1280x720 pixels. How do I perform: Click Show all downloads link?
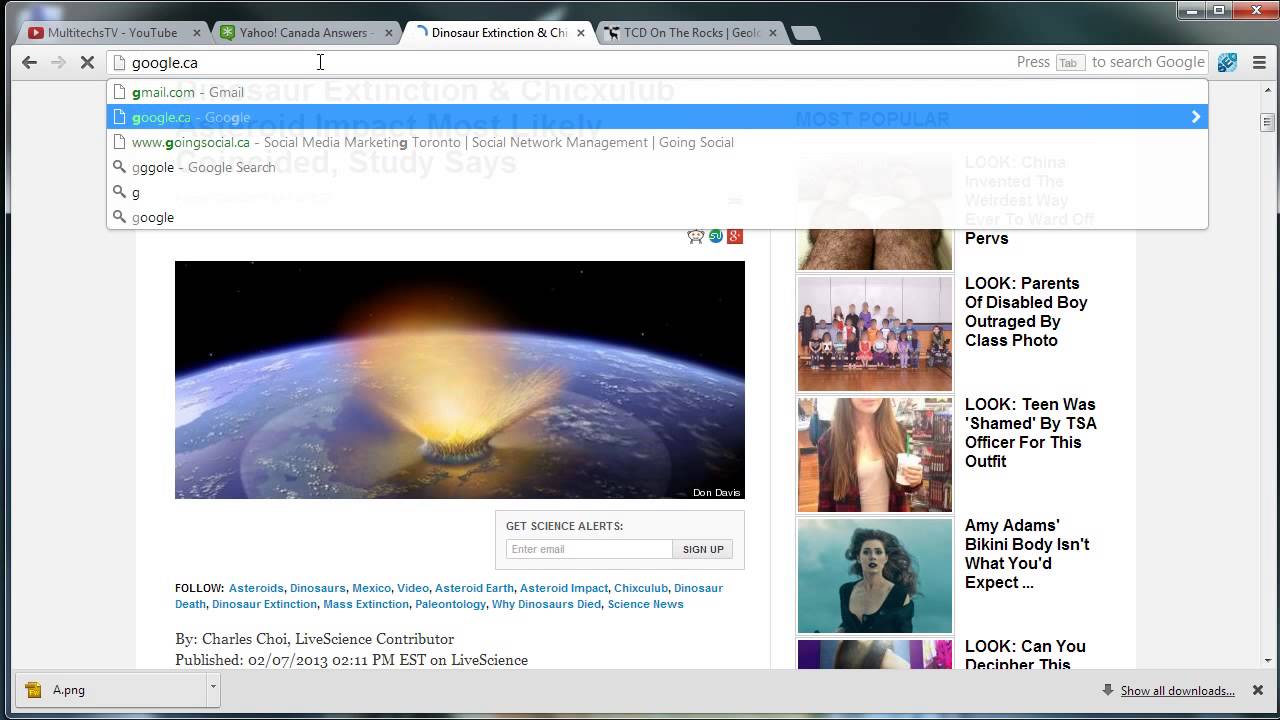pos(1177,690)
